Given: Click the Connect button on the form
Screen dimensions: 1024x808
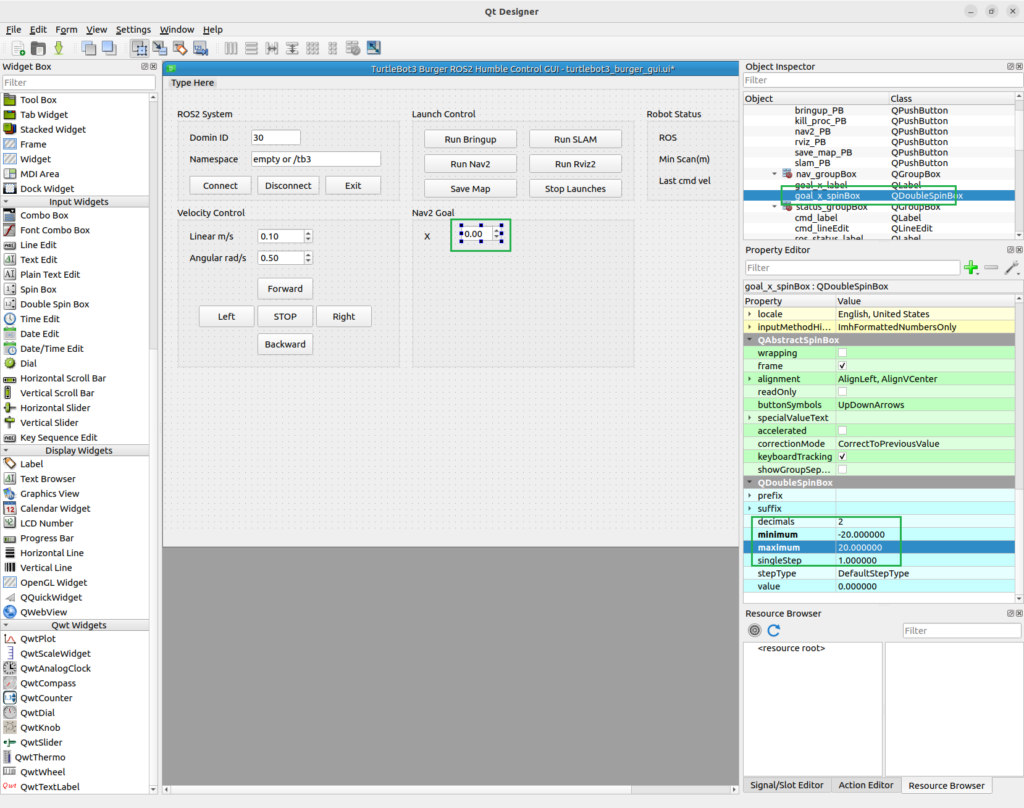Looking at the screenshot, I should [x=220, y=186].
